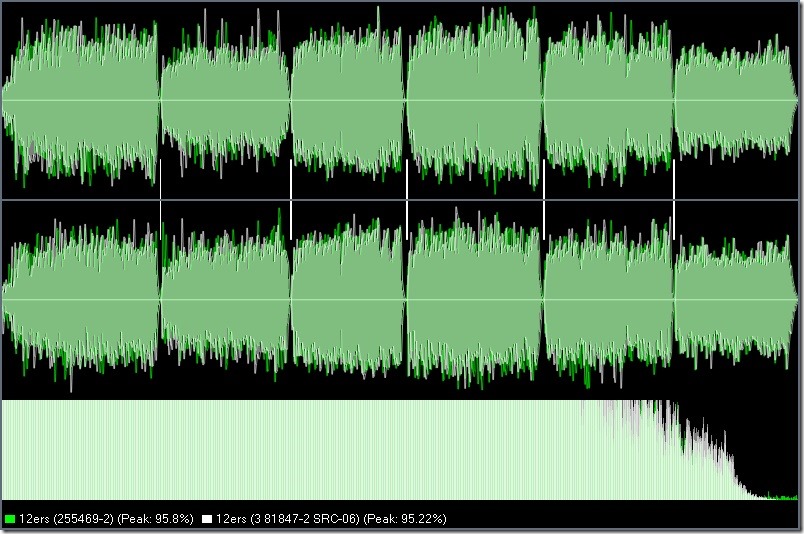Click the frequency spectrum graph at bottom
The height and width of the screenshot is (534, 804).
(400, 450)
